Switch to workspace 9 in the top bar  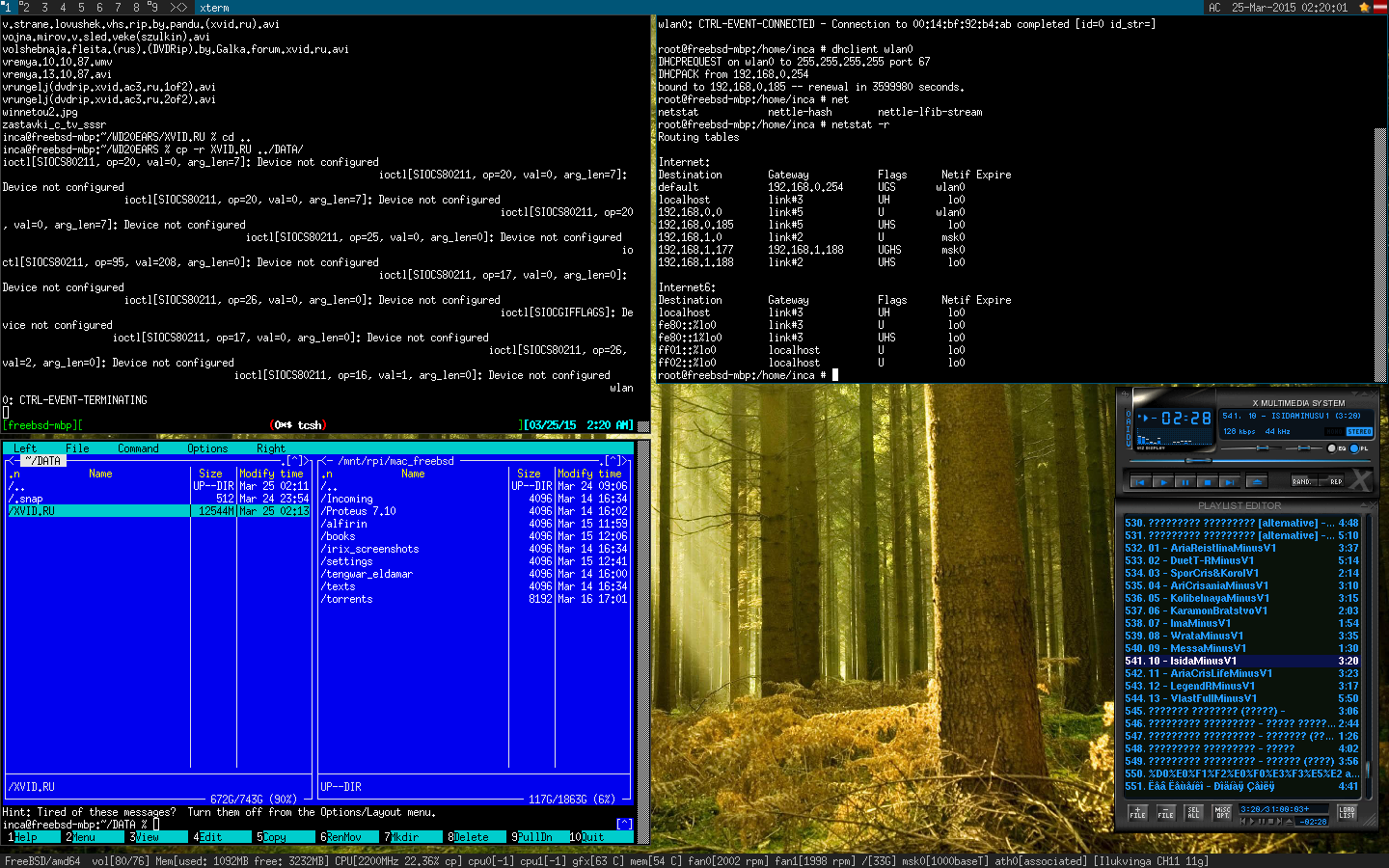[153, 7]
